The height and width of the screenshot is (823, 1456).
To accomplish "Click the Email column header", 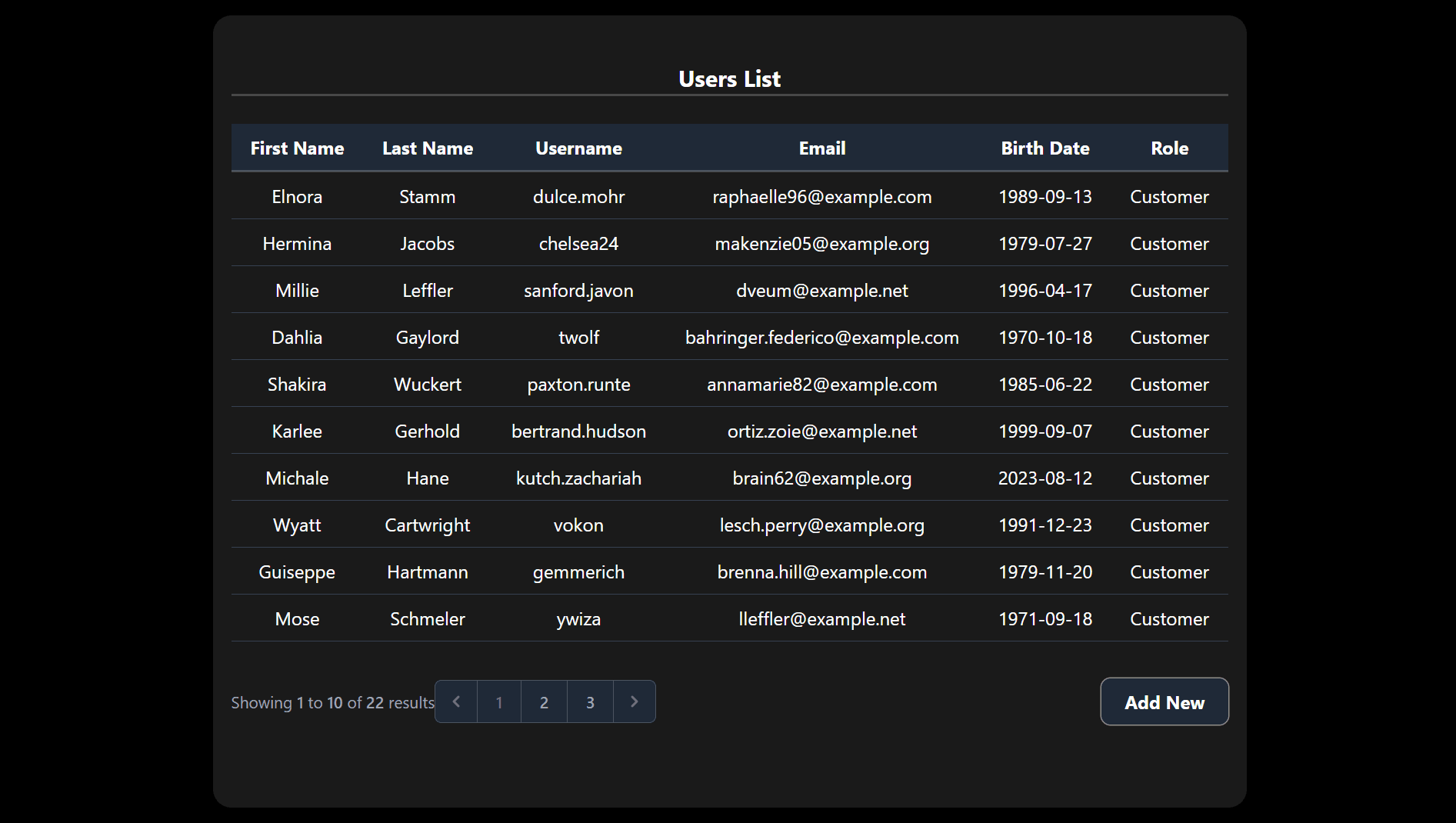I will pyautogui.click(x=822, y=148).
